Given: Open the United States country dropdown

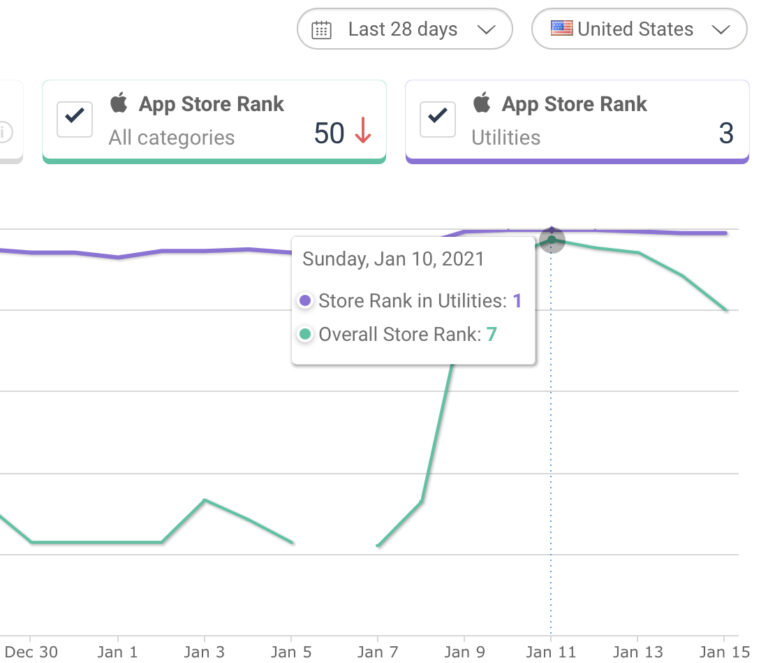Looking at the screenshot, I should (x=638, y=30).
